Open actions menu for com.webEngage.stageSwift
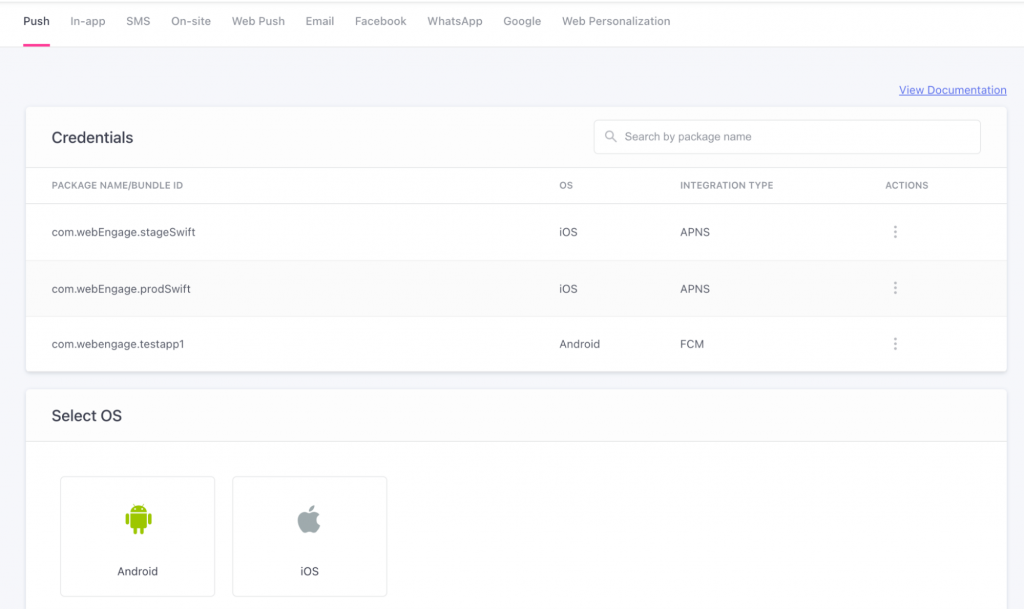The width and height of the screenshot is (1024, 609). click(894, 232)
